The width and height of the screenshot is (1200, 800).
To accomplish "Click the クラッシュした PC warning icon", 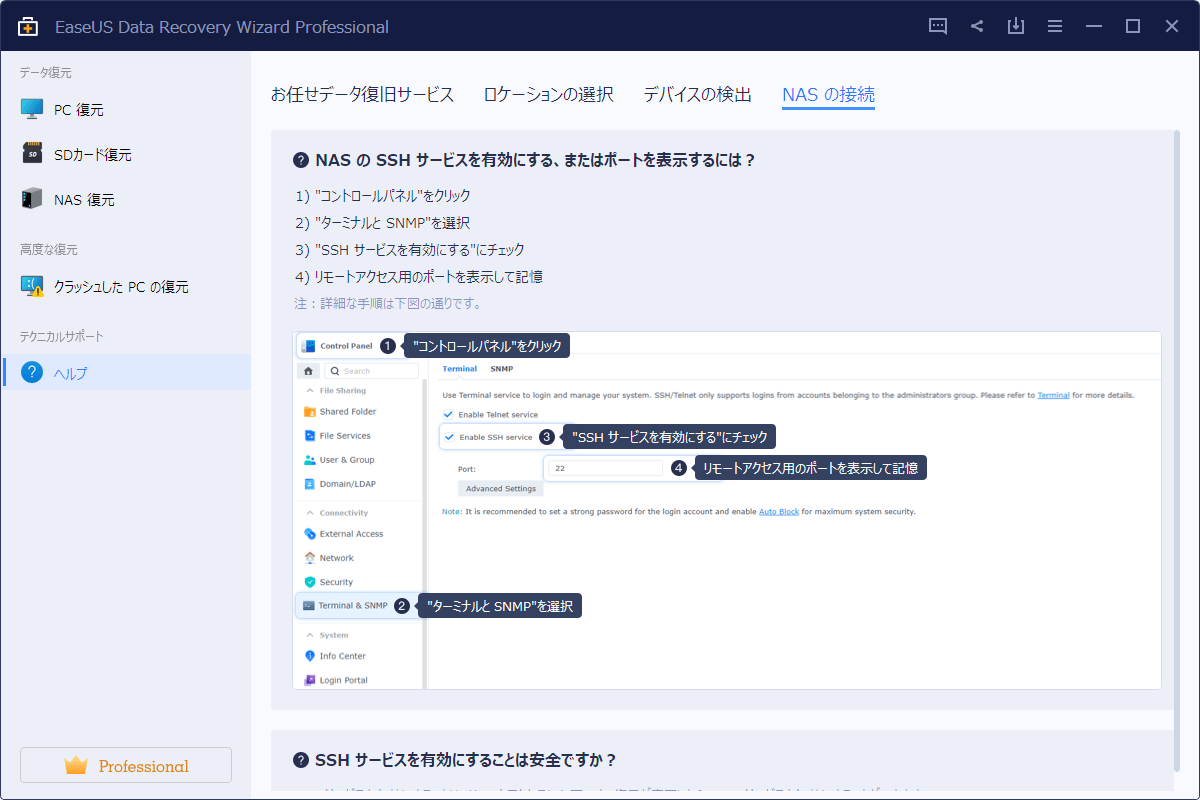I will 32,286.
